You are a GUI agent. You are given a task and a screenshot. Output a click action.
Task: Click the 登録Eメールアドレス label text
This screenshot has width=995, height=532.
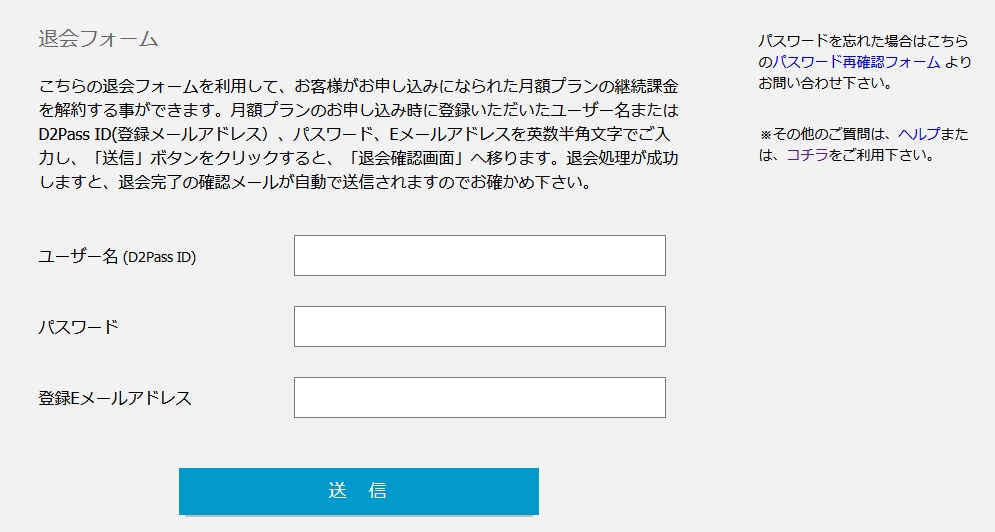pyautogui.click(x=115, y=398)
